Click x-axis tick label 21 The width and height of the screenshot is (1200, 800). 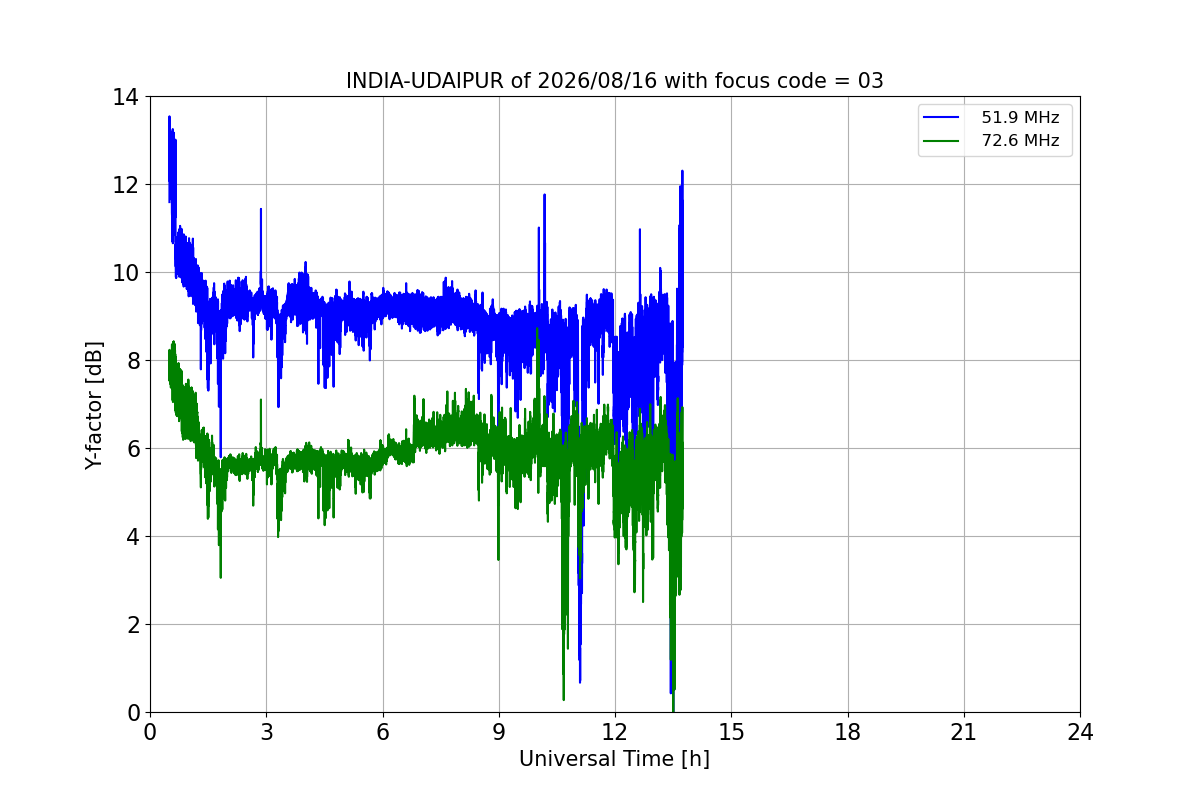point(964,732)
